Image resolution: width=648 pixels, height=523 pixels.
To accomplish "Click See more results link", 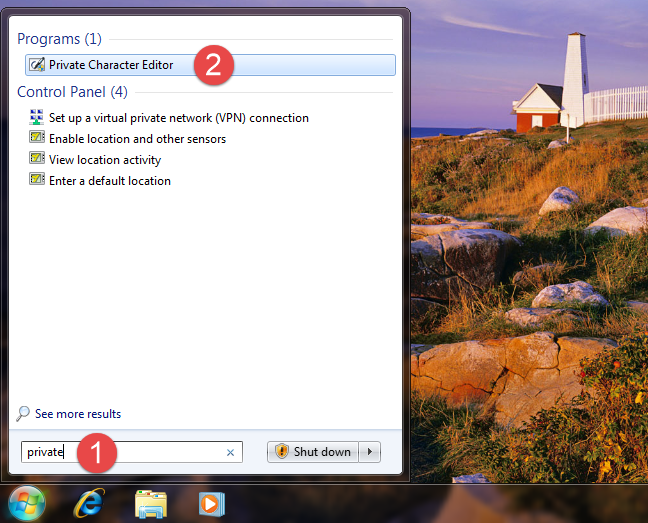I will (78, 414).
